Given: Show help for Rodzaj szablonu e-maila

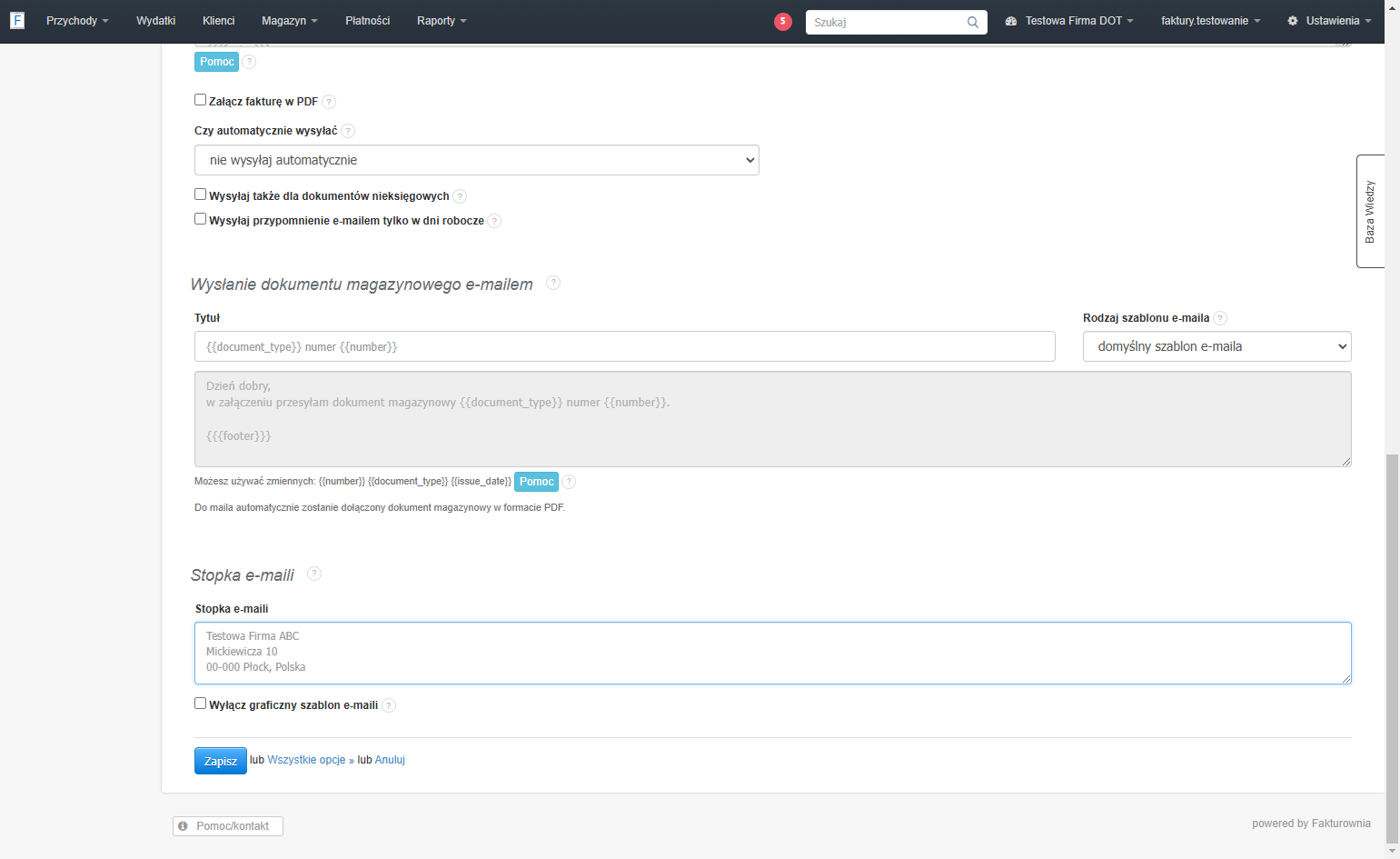Looking at the screenshot, I should tap(1220, 318).
